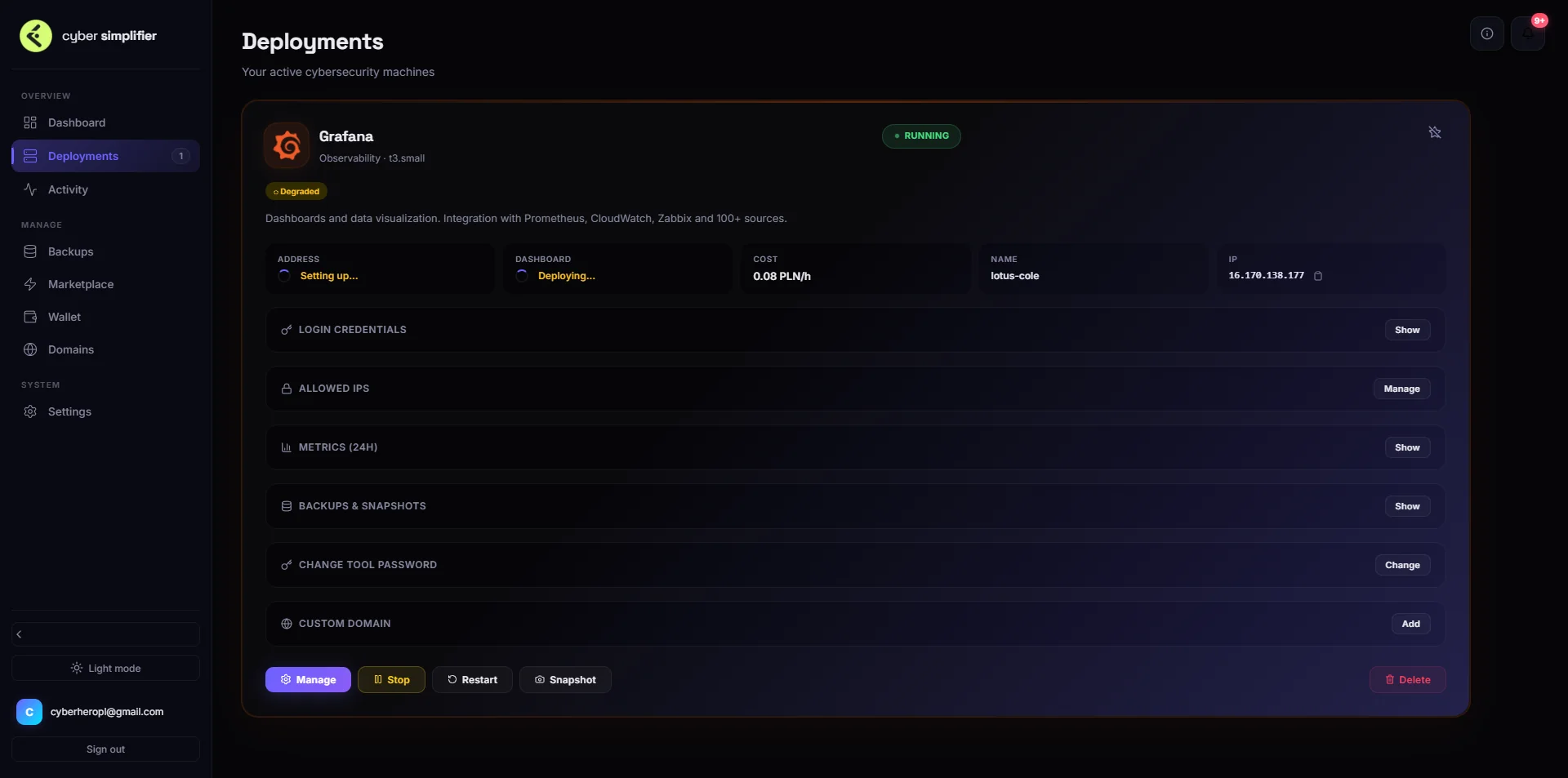
Task: Click the Allowed IPs lock icon
Action: pos(287,389)
